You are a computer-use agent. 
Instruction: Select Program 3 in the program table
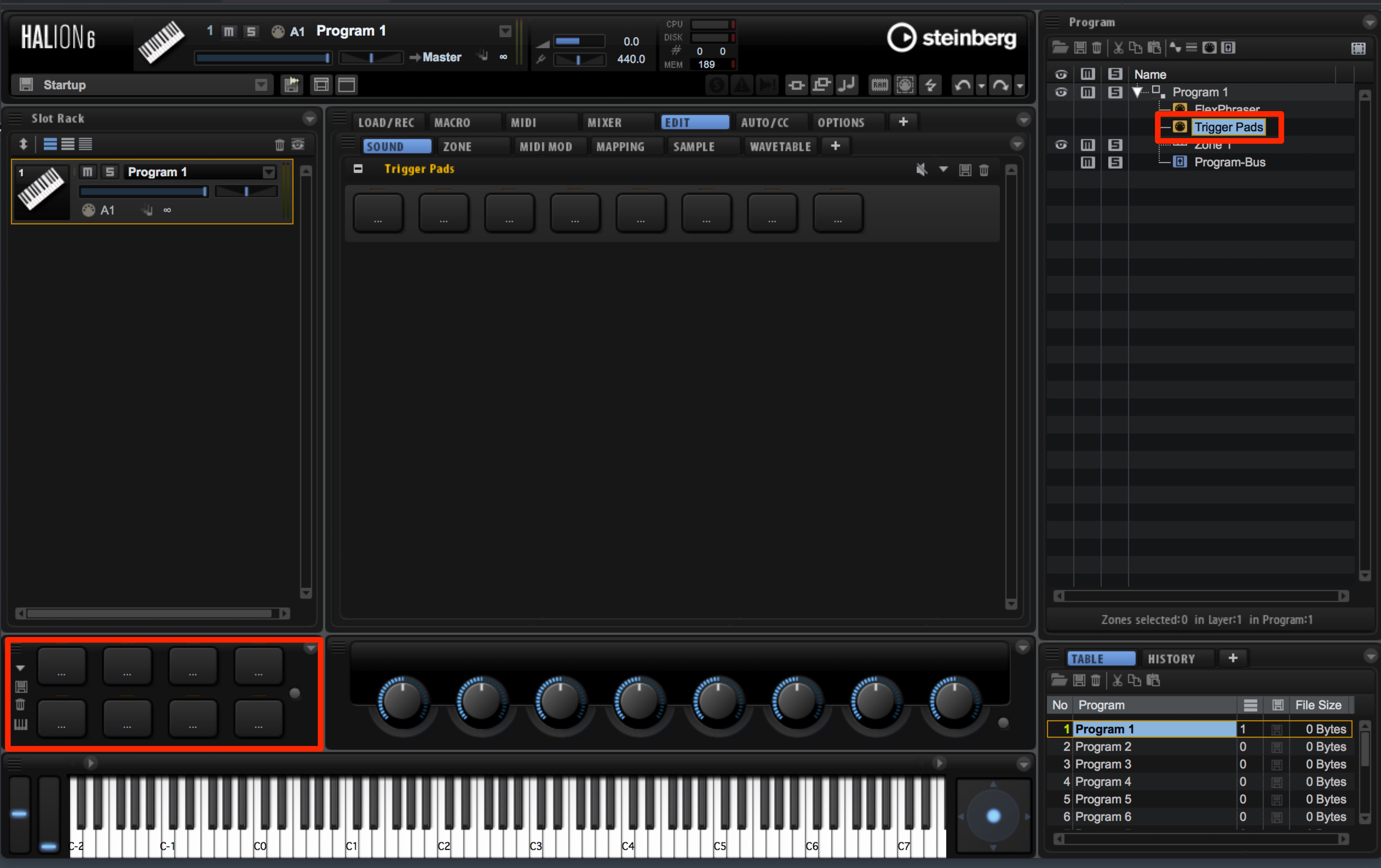pyautogui.click(x=1102, y=764)
